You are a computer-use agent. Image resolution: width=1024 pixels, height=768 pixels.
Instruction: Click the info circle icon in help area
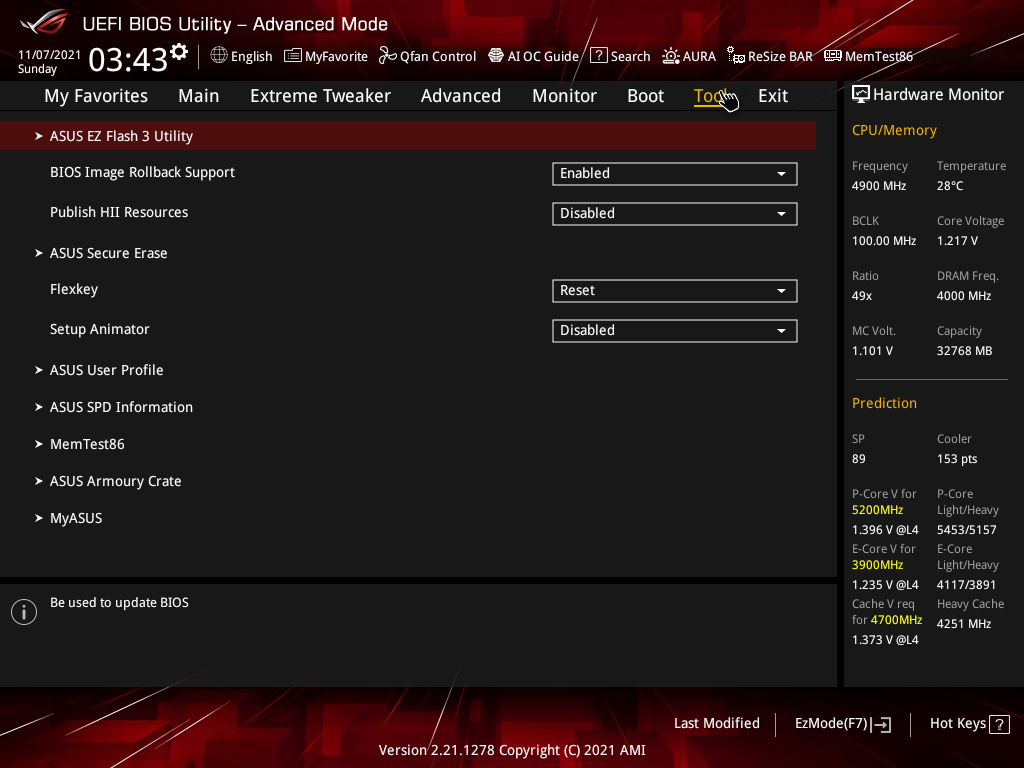24,612
